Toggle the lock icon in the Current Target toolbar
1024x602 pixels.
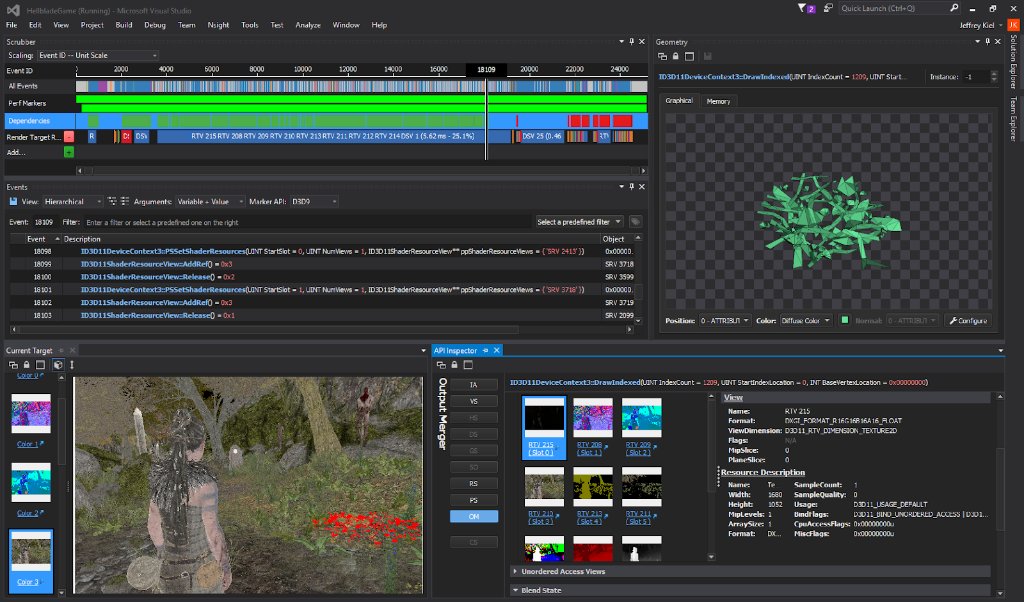(x=27, y=365)
